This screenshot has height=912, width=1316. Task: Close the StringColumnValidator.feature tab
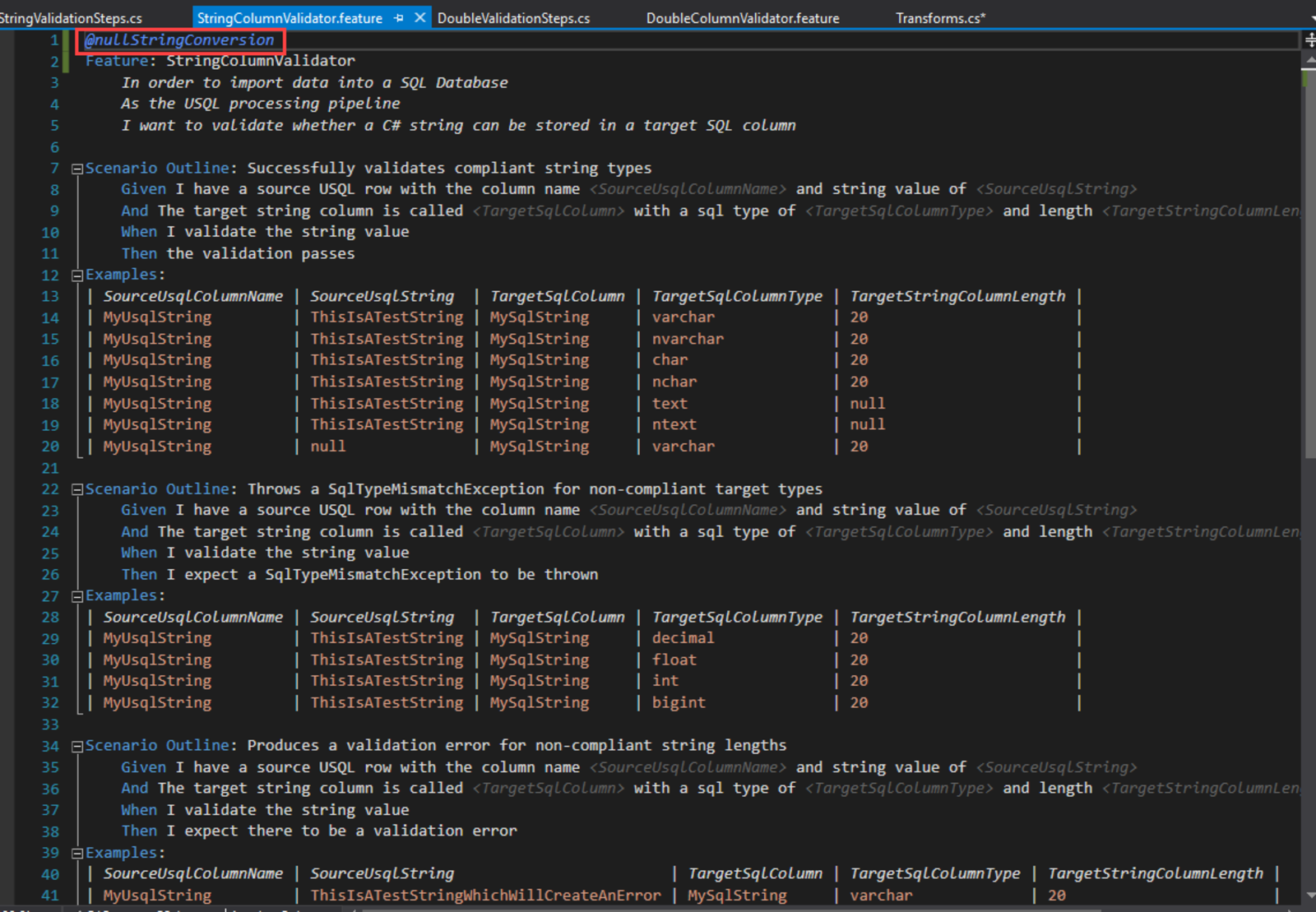click(x=419, y=17)
